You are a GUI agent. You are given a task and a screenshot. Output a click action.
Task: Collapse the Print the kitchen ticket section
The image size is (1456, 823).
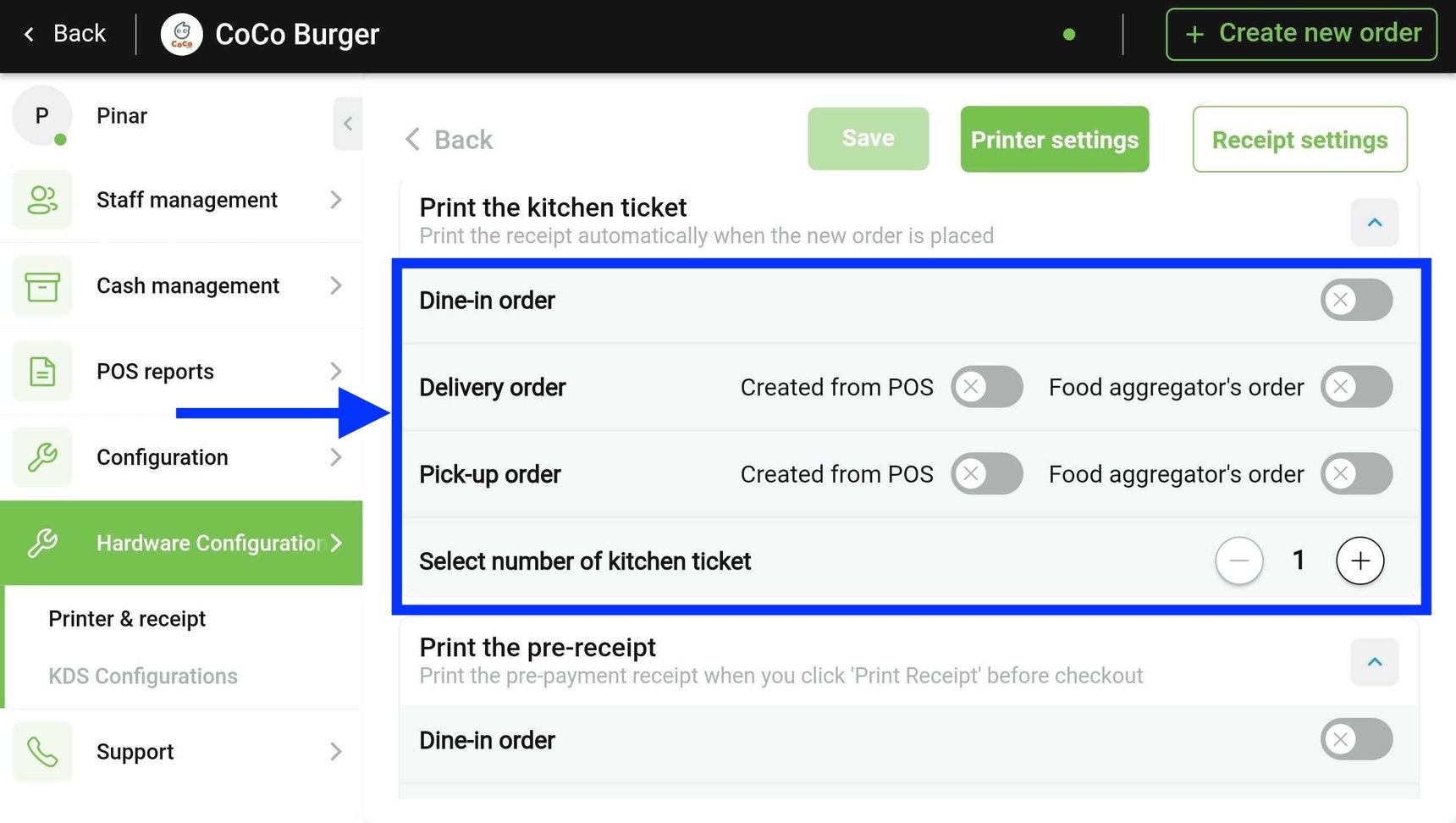1374,223
